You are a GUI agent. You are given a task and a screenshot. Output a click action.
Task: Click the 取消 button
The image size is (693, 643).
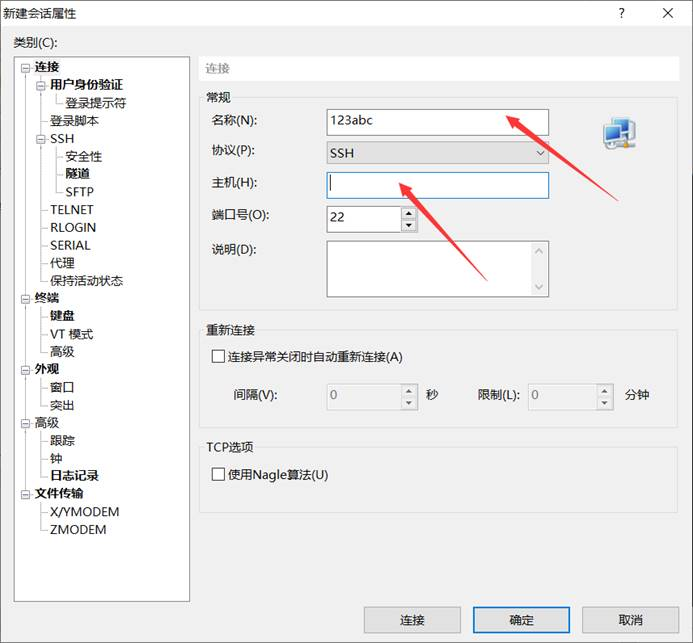coord(630,620)
